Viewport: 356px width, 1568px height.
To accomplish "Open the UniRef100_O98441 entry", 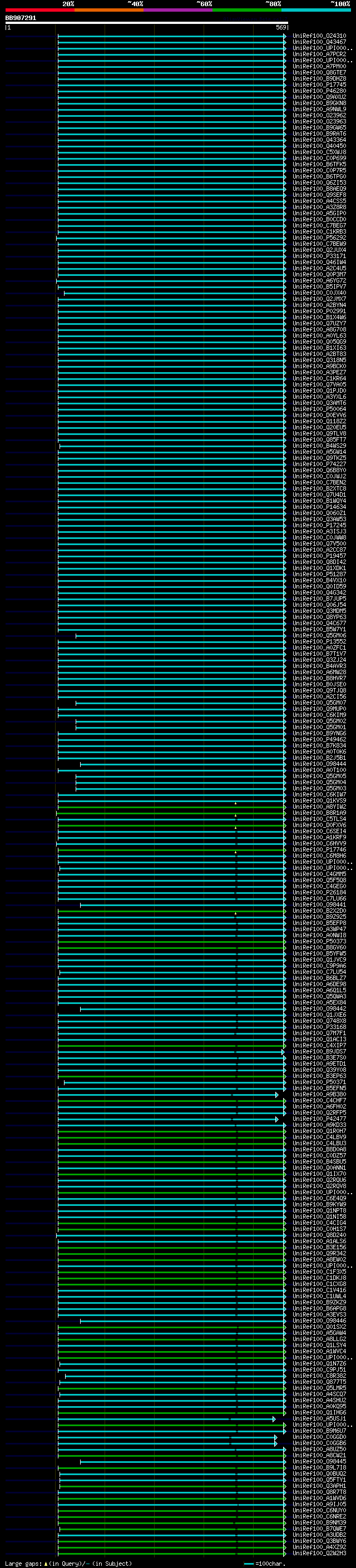I will tap(319, 905).
